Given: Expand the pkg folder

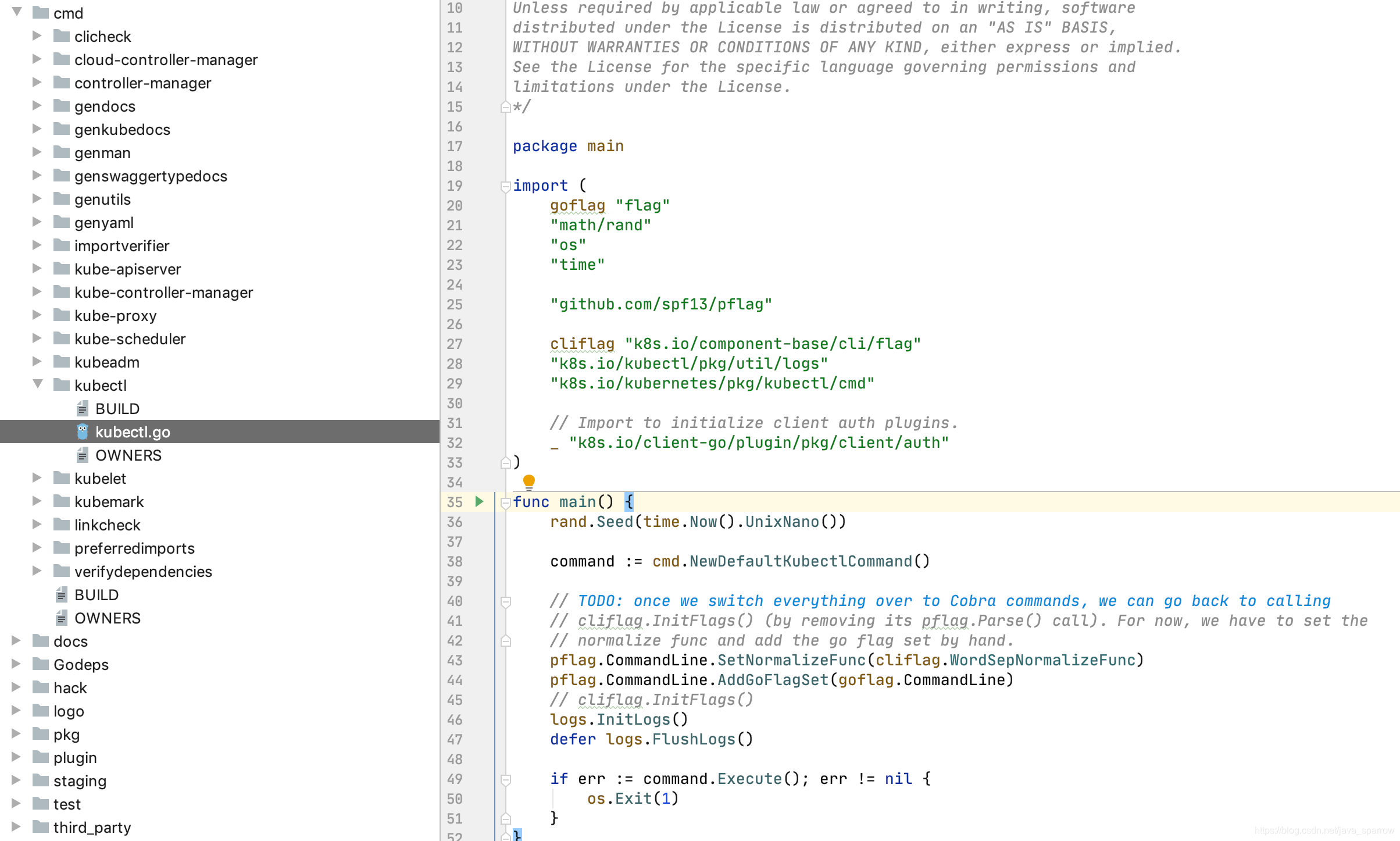Looking at the screenshot, I should [x=16, y=733].
